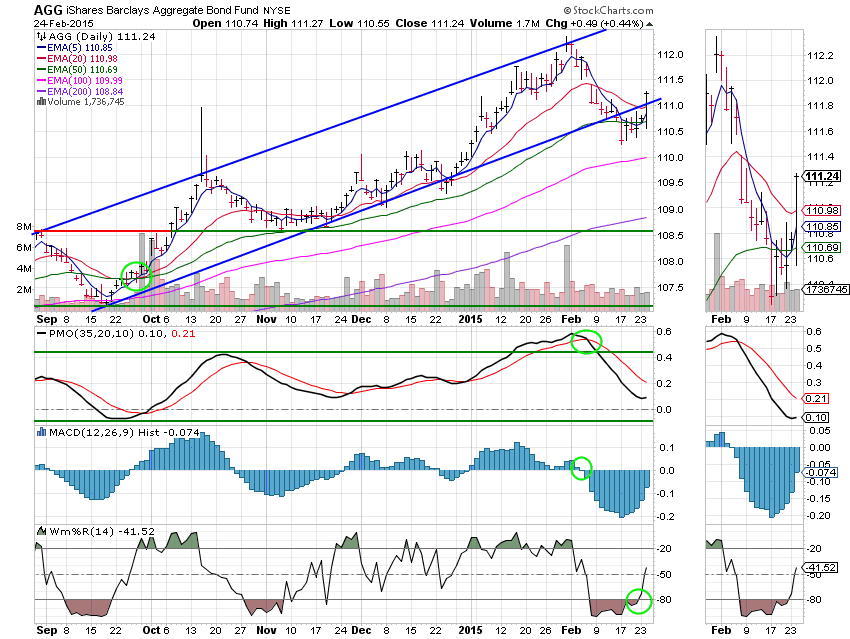The image size is (850, 639).
Task: Click the boxed -41.52 Williams %R tag
Action: (x=820, y=567)
